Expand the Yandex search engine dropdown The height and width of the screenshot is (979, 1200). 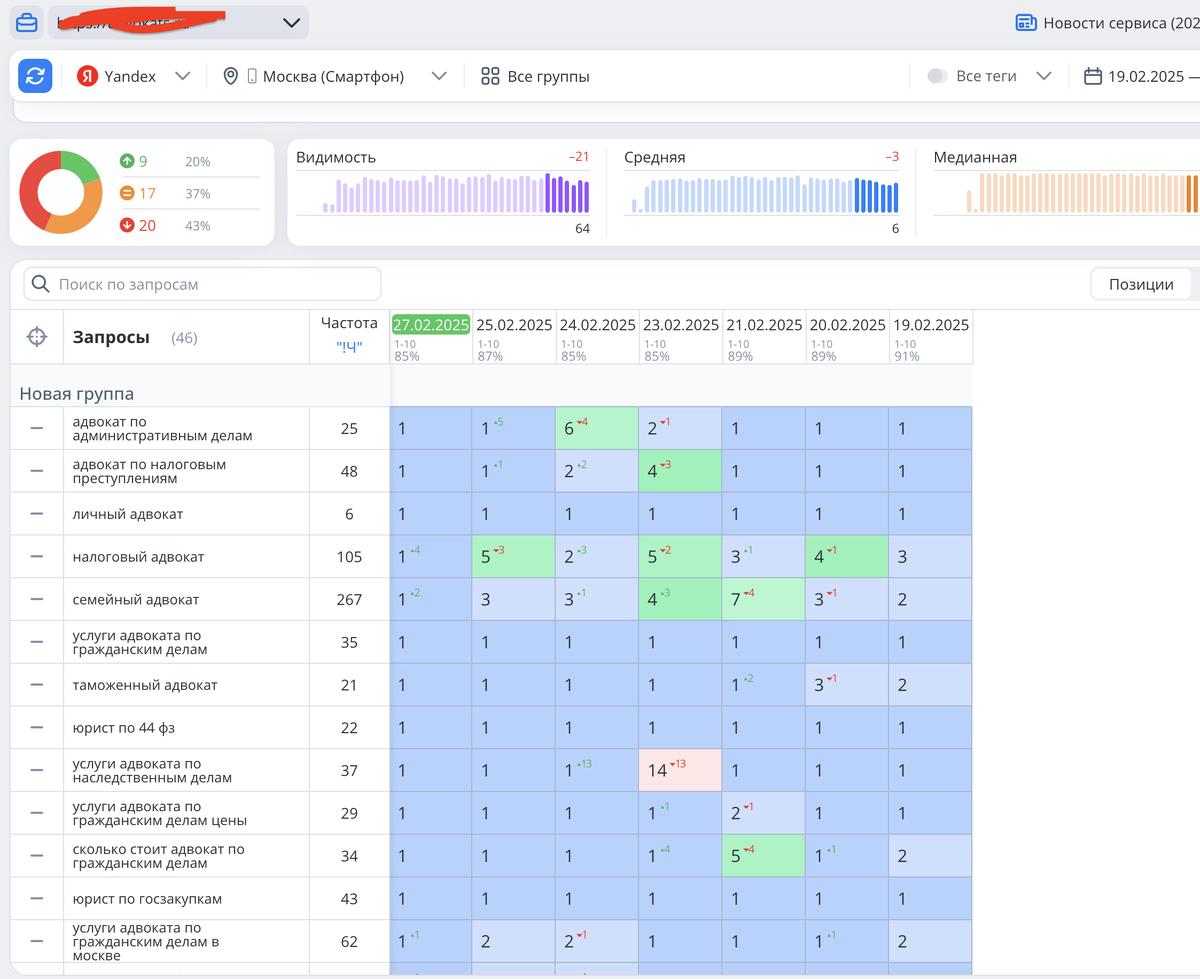(182, 76)
